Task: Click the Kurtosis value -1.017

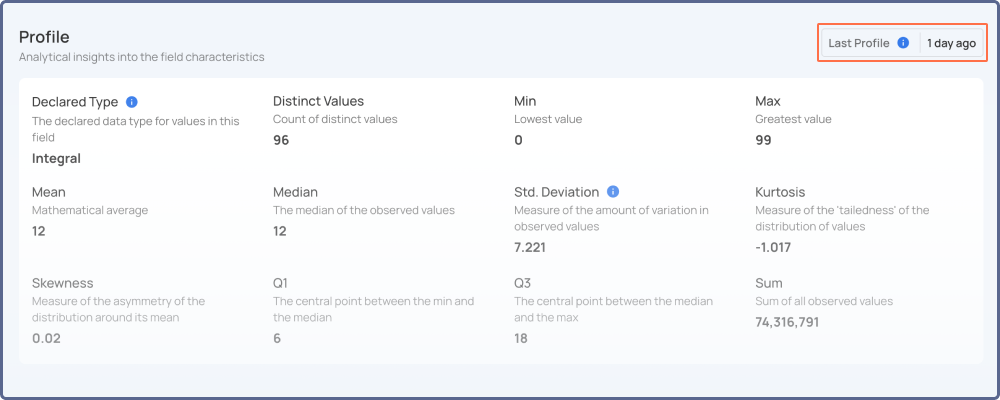Action: click(773, 248)
